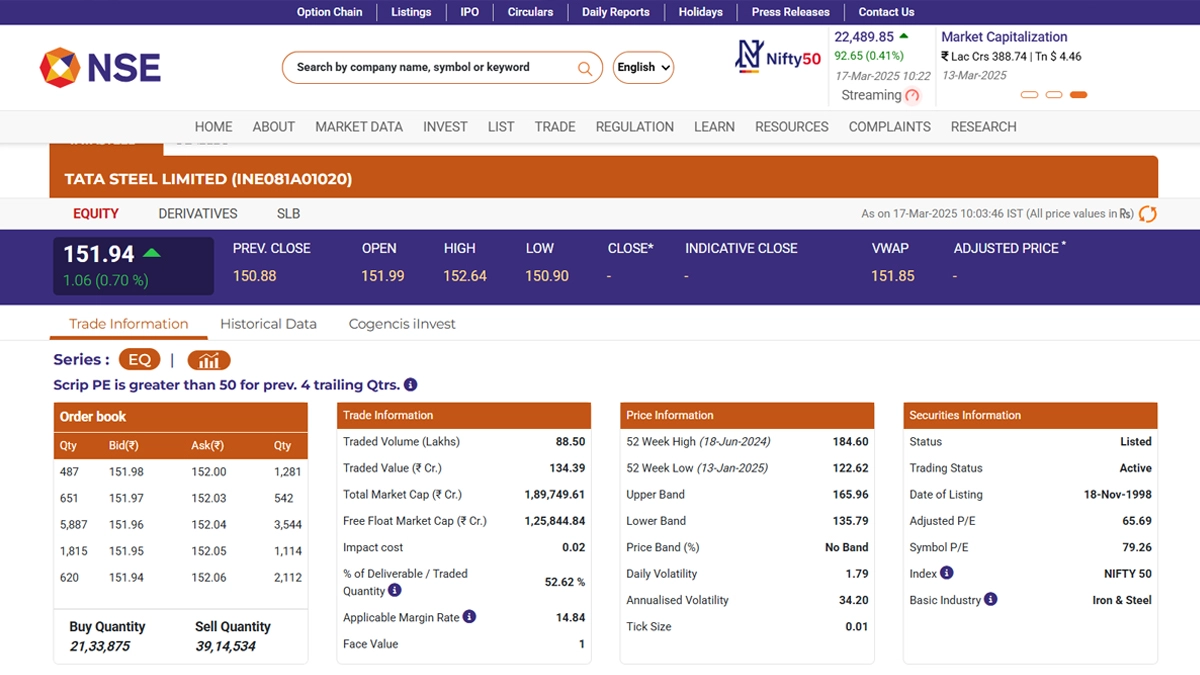1200x675 pixels.
Task: Click info icon next to Scrip PE notice
Action: point(411,385)
